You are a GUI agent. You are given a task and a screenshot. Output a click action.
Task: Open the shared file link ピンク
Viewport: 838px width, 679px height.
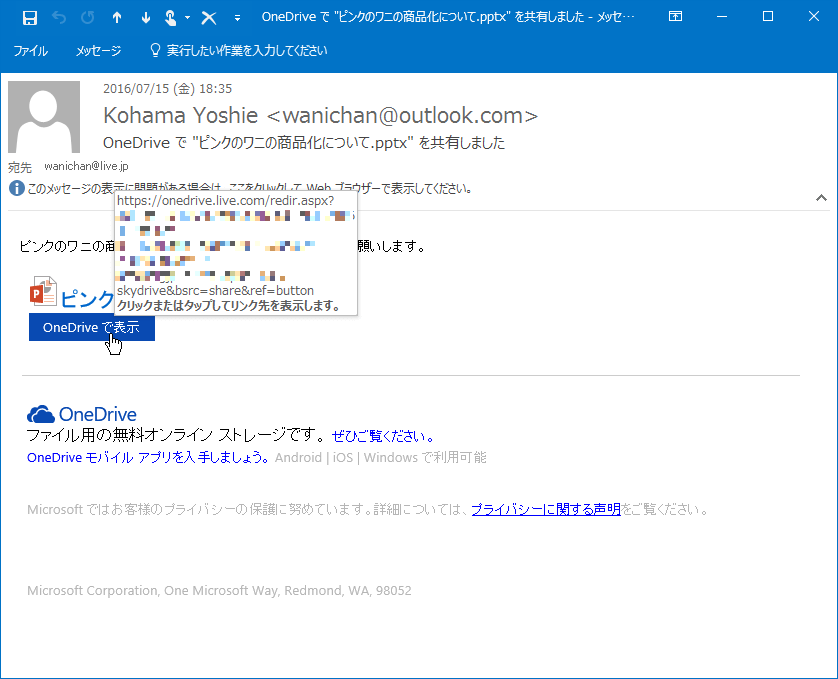tap(87, 299)
